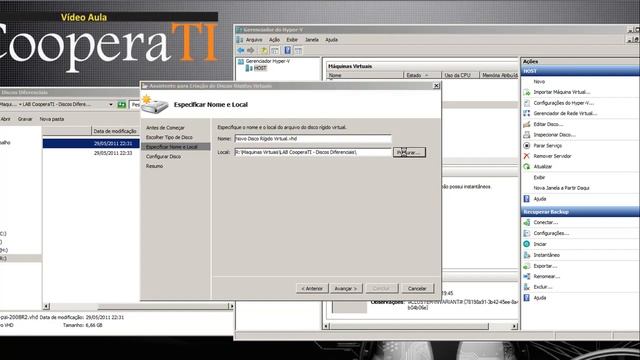Select highlighted file row dated 29/05/2011 22:31
This screenshot has height=360, width=640.
[91, 144]
